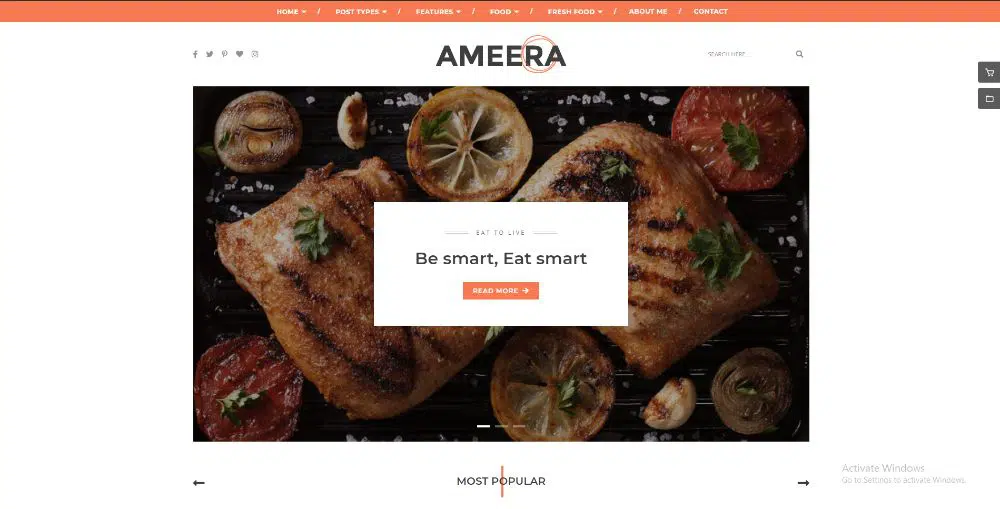Click the search magnifier icon
1000x509 pixels.
(x=799, y=54)
